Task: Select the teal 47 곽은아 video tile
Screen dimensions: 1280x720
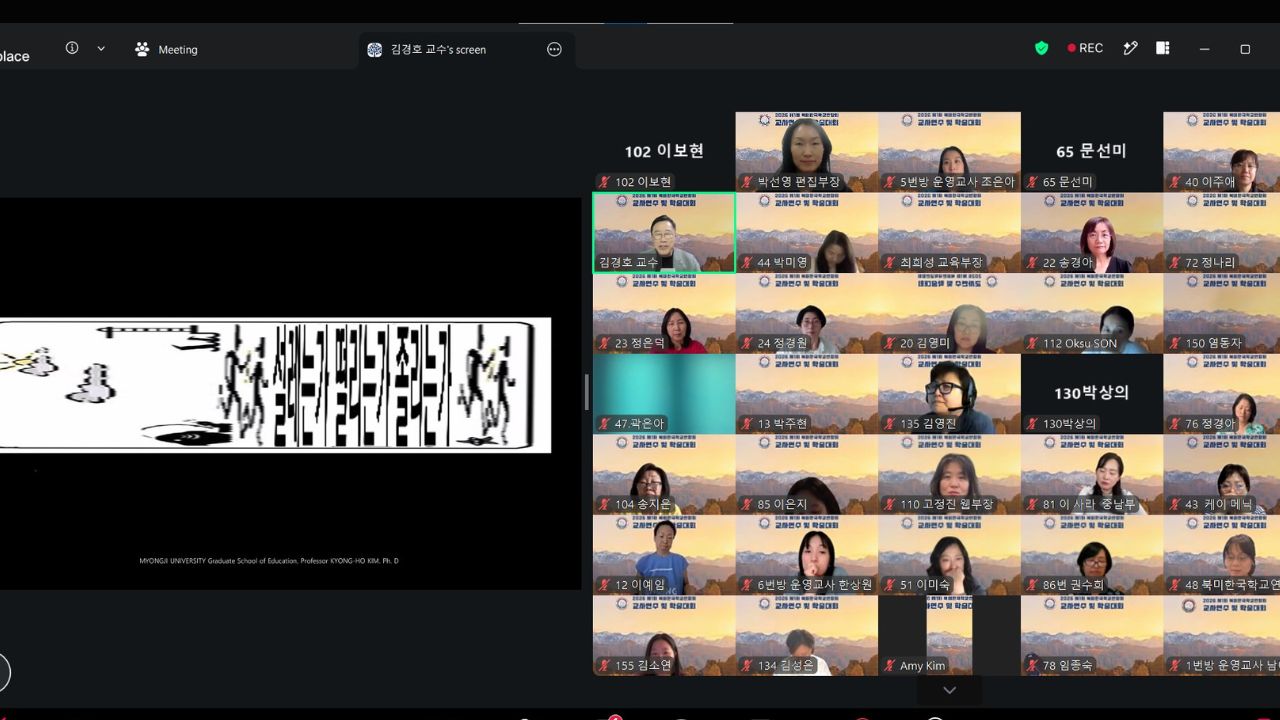Action: pos(664,393)
